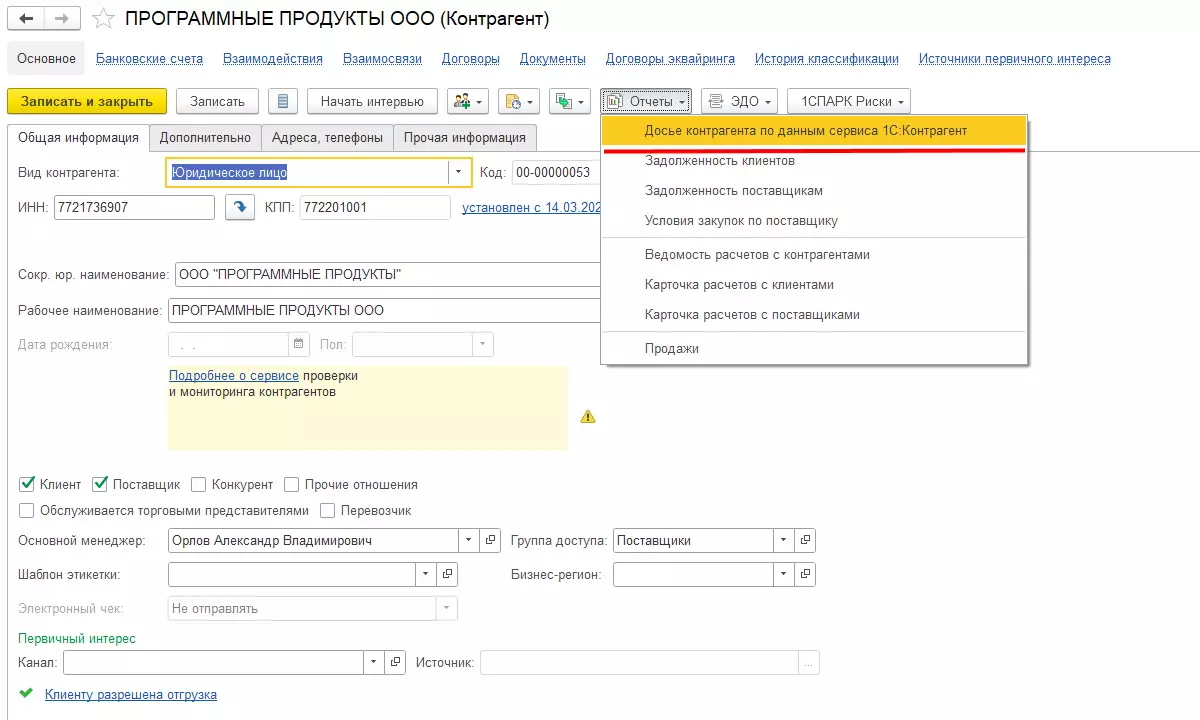This screenshot has width=1200, height=720.
Task: Uncheck the Клиент checkbox
Action: [x=27, y=485]
